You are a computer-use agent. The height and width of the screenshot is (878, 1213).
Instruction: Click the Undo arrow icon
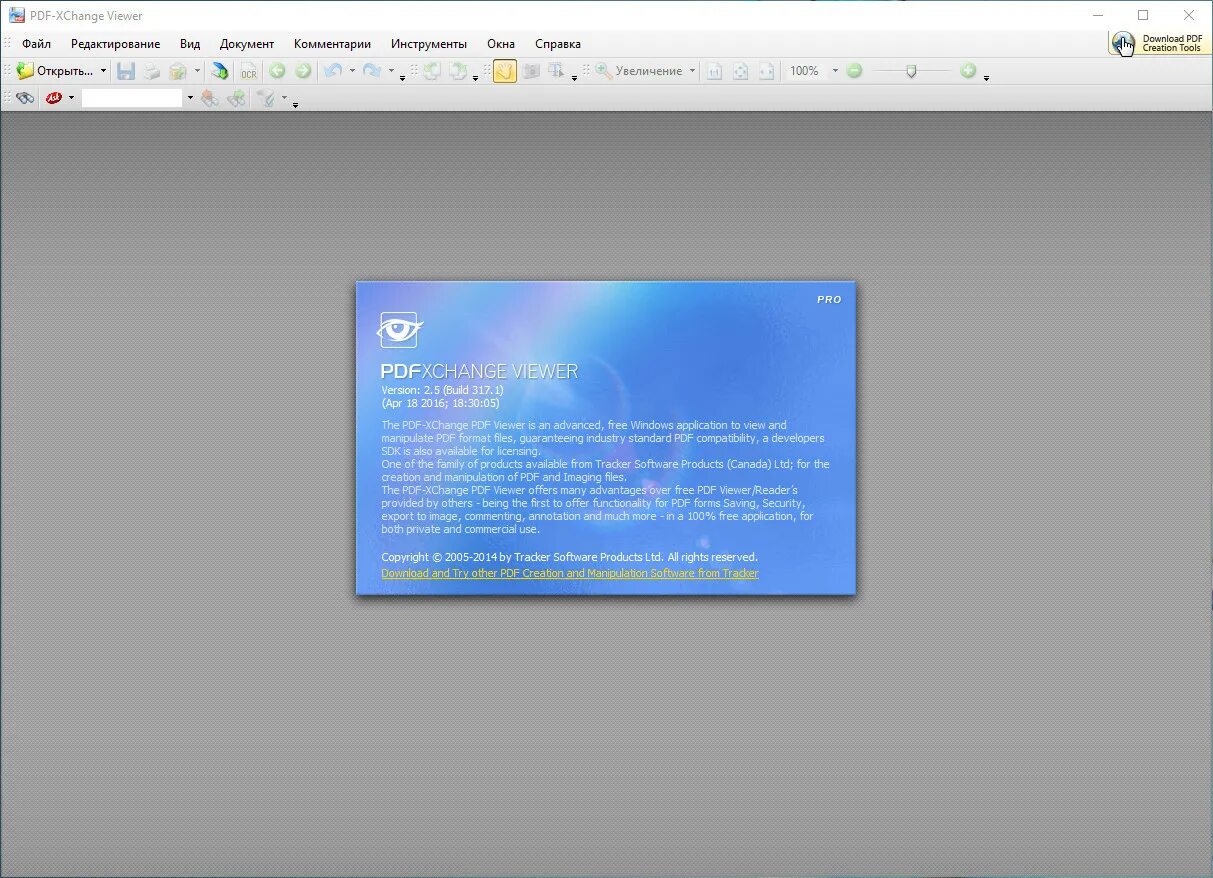click(333, 71)
